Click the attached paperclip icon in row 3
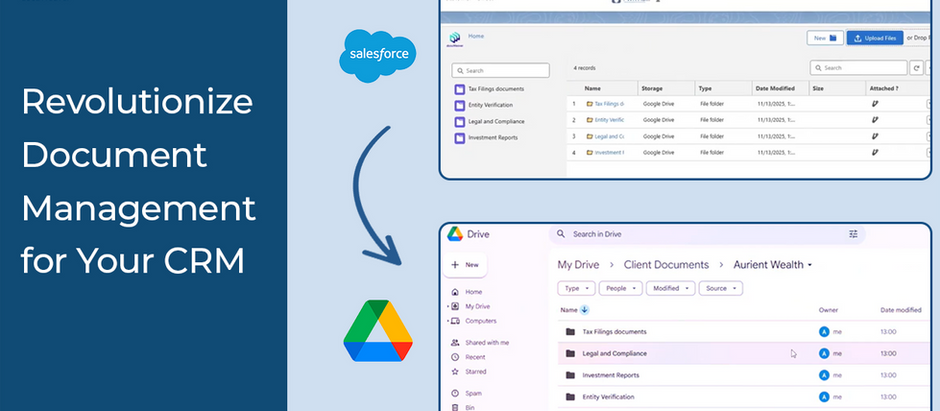The width and height of the screenshot is (940, 411). (x=874, y=137)
